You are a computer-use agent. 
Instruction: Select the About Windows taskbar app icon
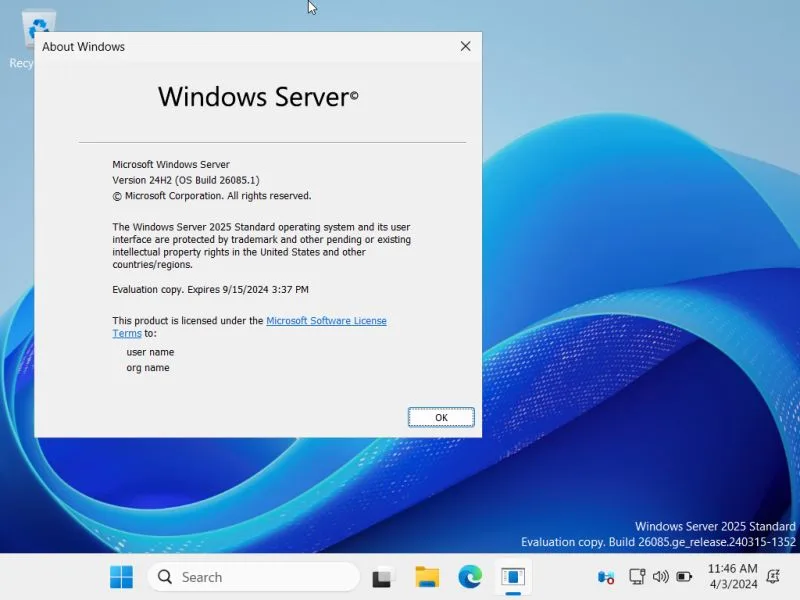tap(513, 577)
